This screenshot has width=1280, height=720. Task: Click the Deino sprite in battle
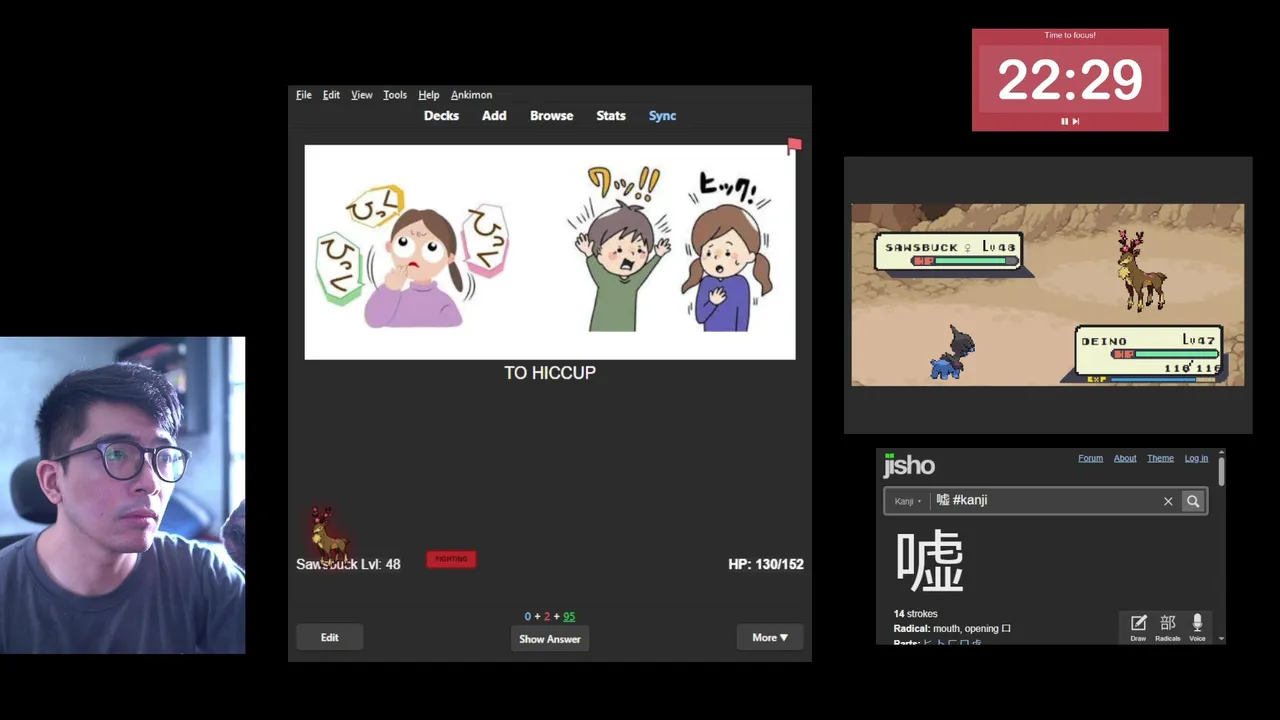pos(950,354)
